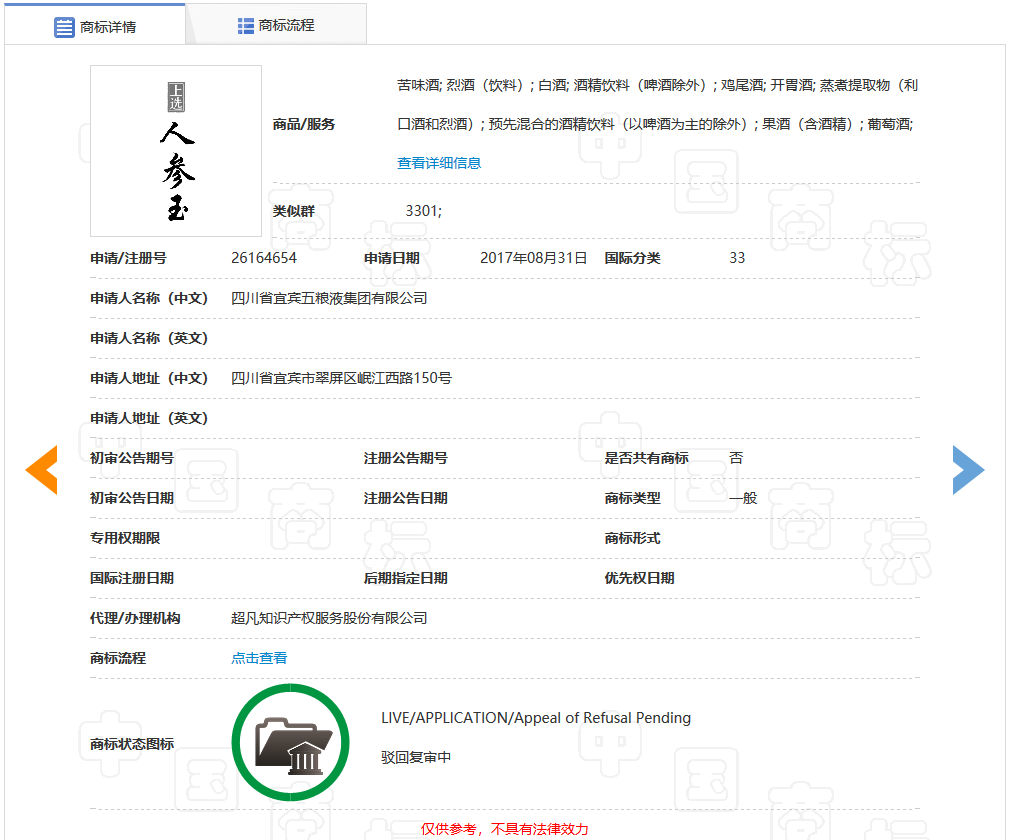
Task: Click the 申请人地址(中文) label
Action: tap(149, 378)
